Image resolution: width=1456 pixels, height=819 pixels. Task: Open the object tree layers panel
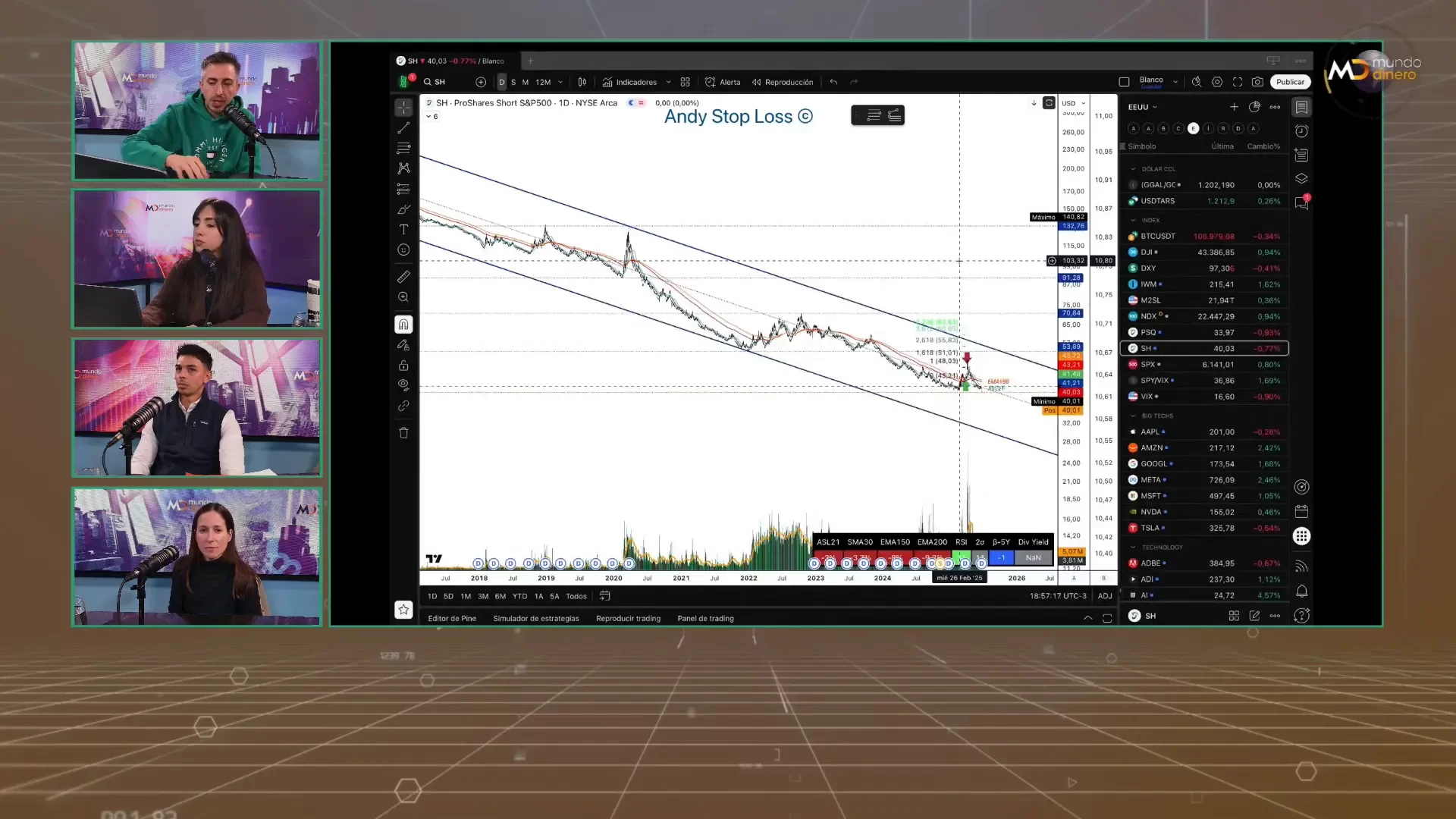pyautogui.click(x=1301, y=179)
